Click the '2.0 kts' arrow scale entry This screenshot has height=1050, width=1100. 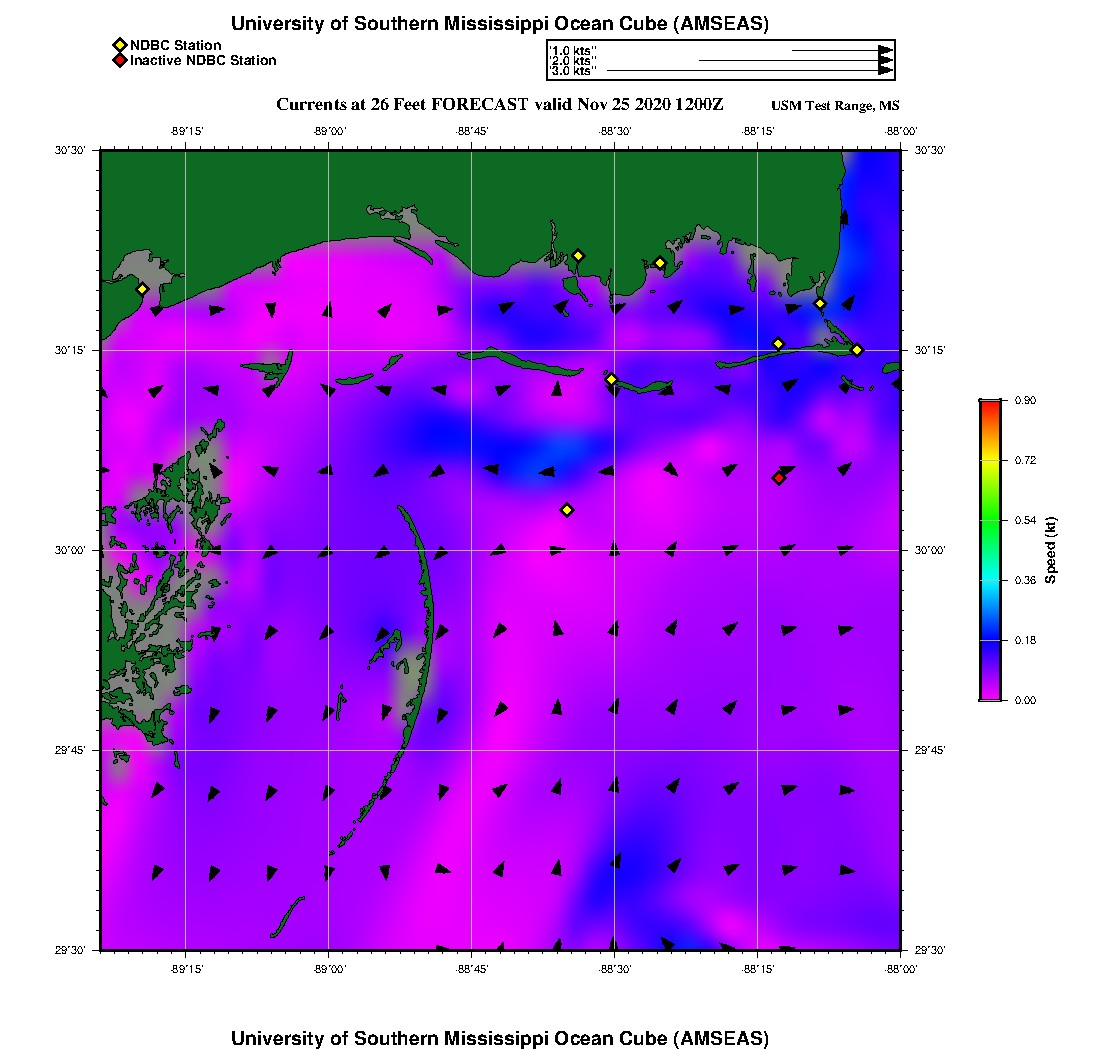click(721, 60)
